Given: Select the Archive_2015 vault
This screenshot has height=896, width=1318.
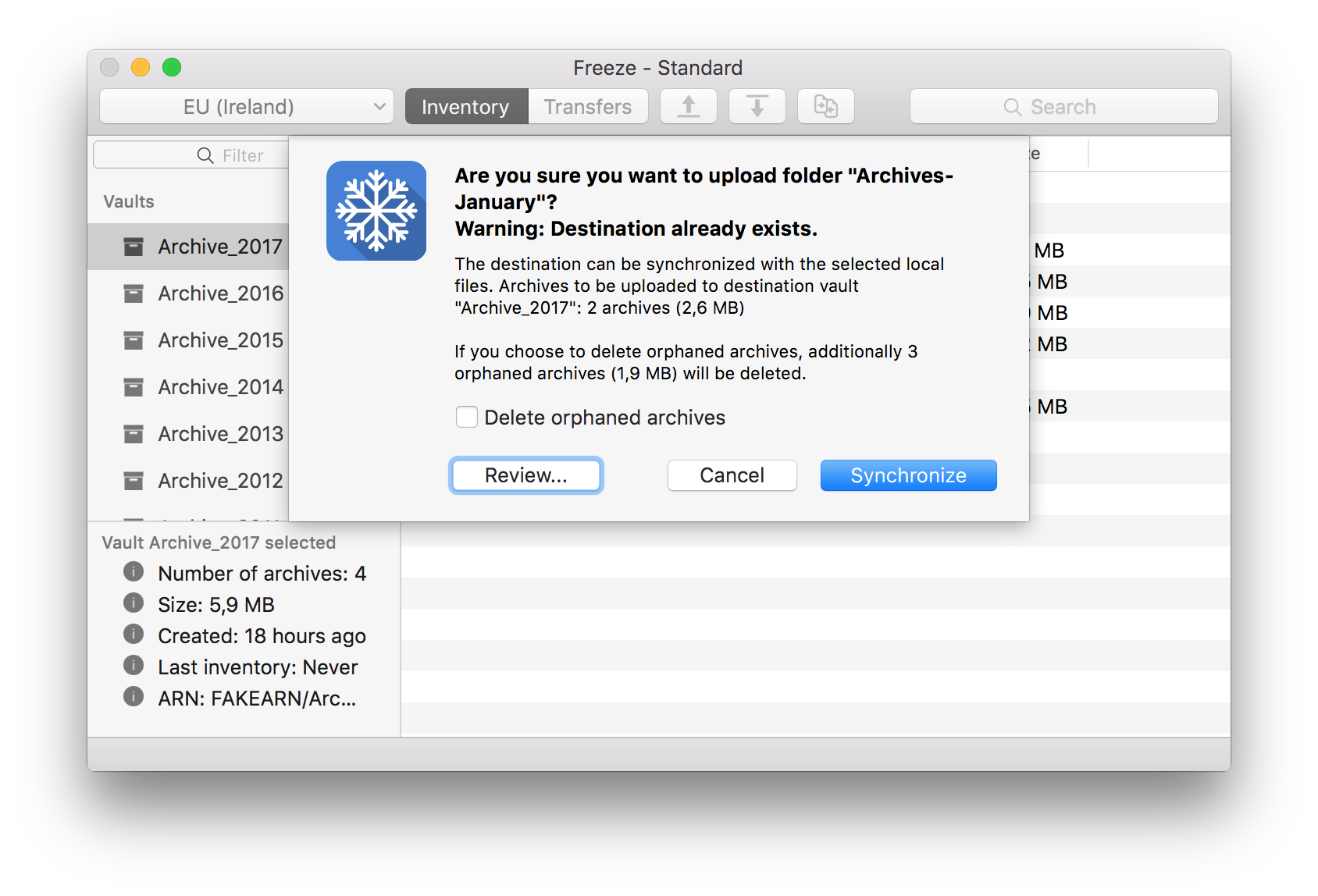Looking at the screenshot, I should click(x=188, y=340).
